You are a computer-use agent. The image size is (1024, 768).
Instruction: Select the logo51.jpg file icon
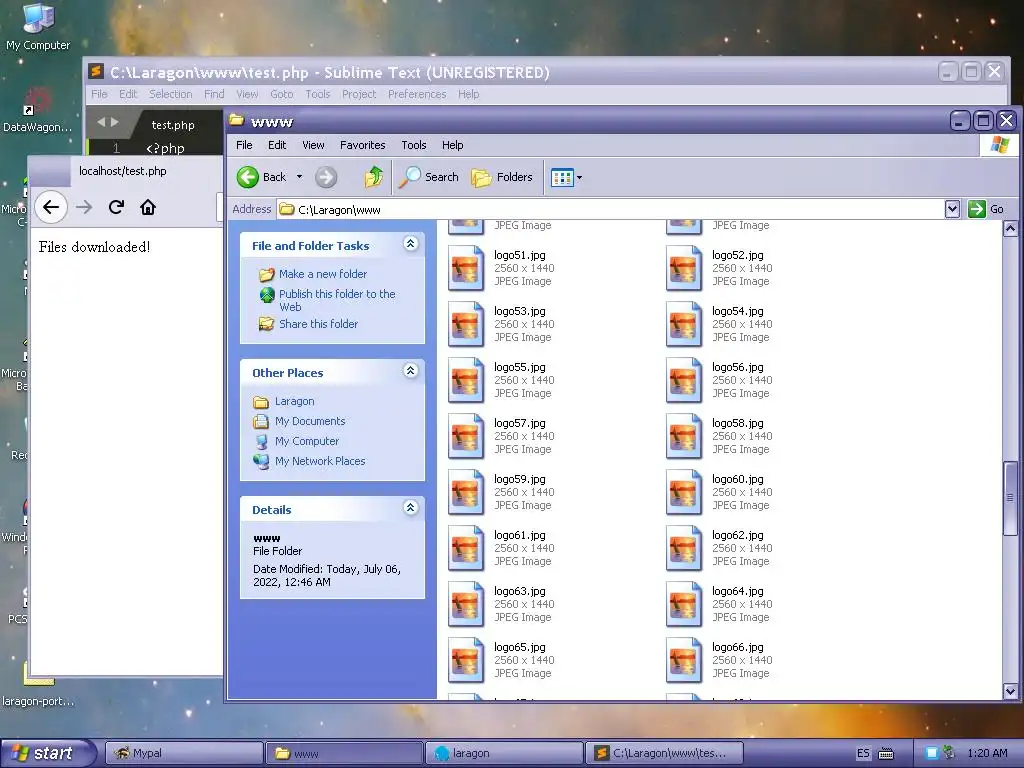(x=466, y=268)
